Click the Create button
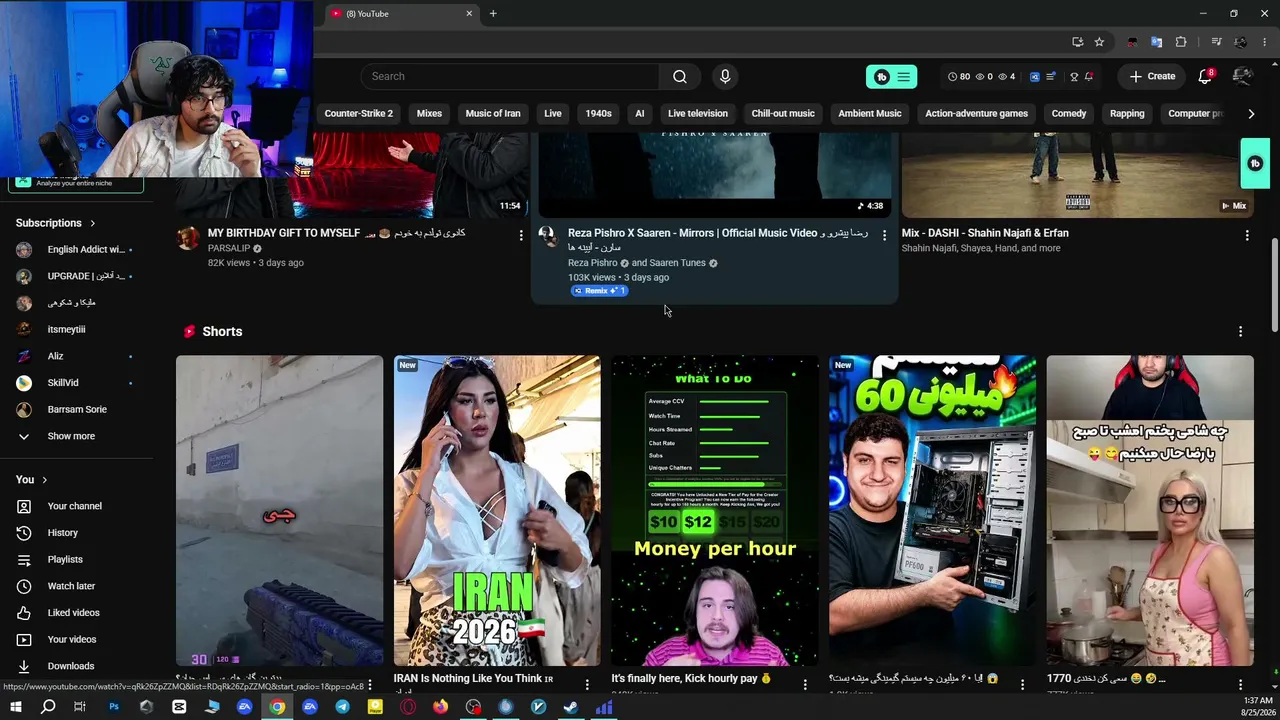Image resolution: width=1280 pixels, height=720 pixels. click(x=1152, y=76)
